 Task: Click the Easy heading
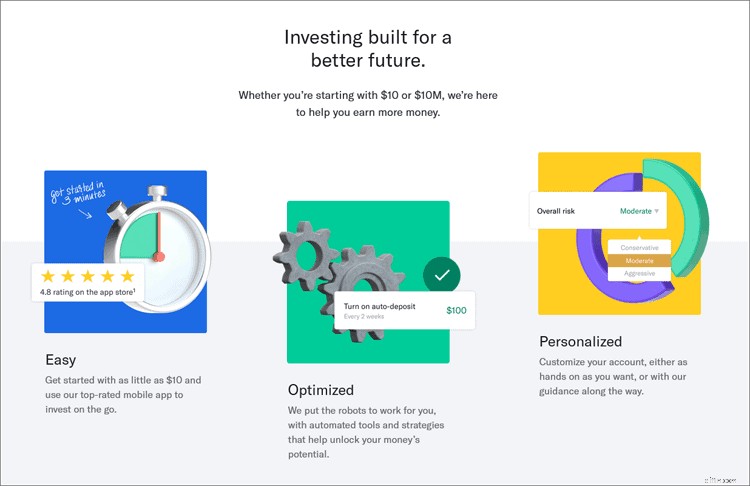[x=61, y=360]
